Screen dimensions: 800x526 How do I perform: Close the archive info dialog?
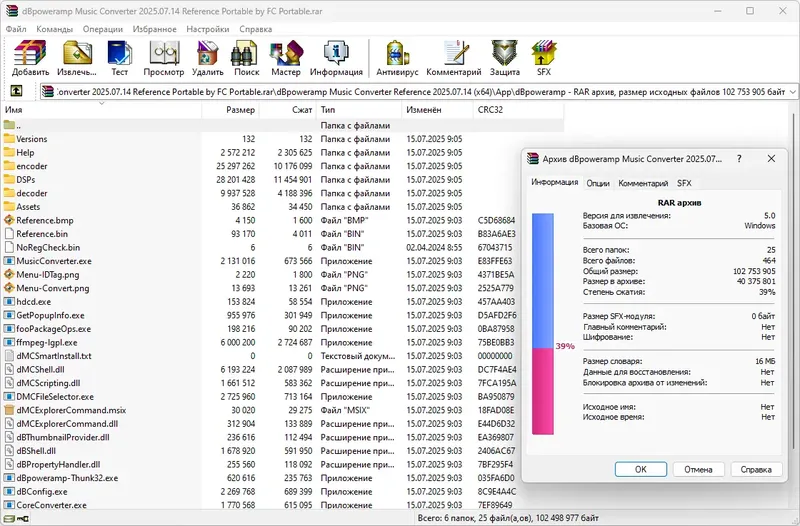771,159
